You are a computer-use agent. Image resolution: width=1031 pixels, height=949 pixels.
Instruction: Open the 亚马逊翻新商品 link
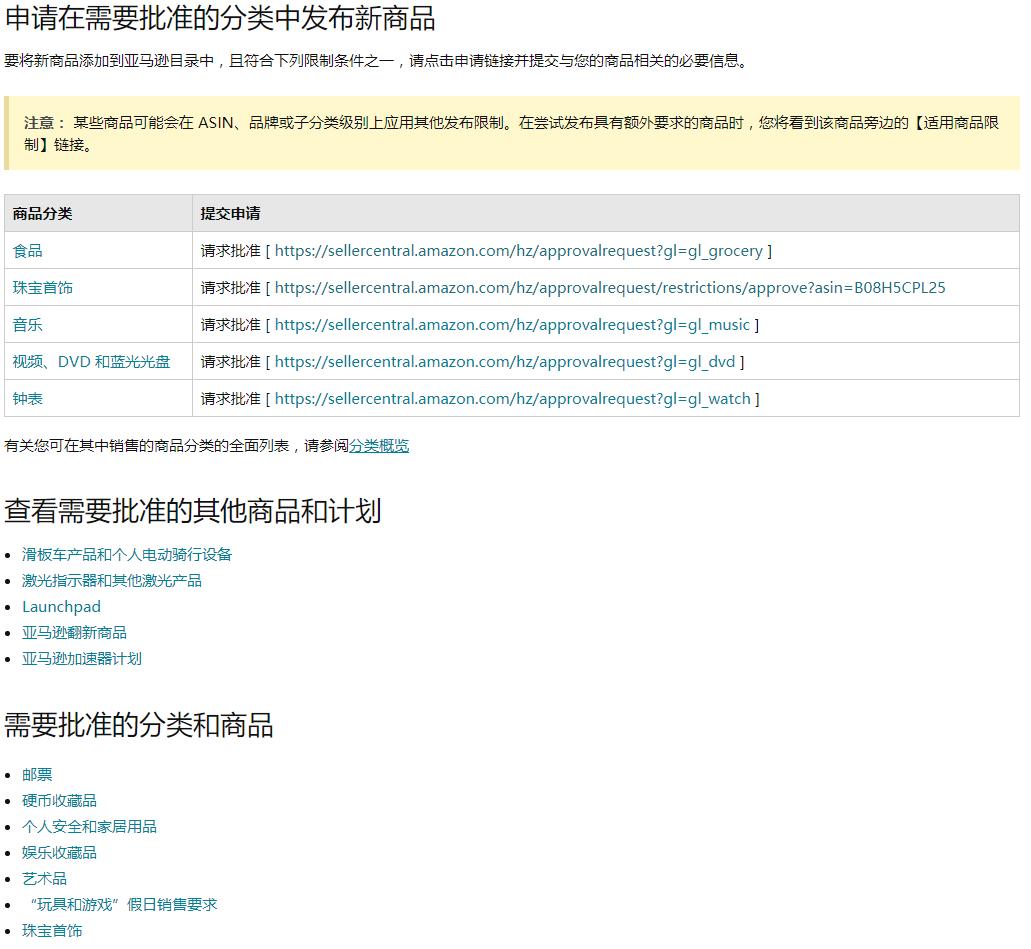pyautogui.click(x=72, y=633)
